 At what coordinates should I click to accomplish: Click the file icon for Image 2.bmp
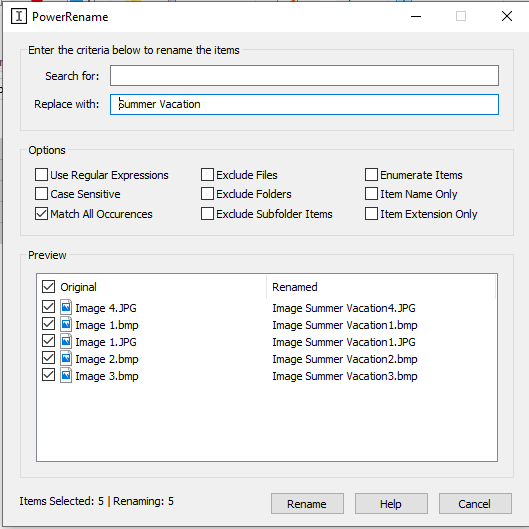66,358
